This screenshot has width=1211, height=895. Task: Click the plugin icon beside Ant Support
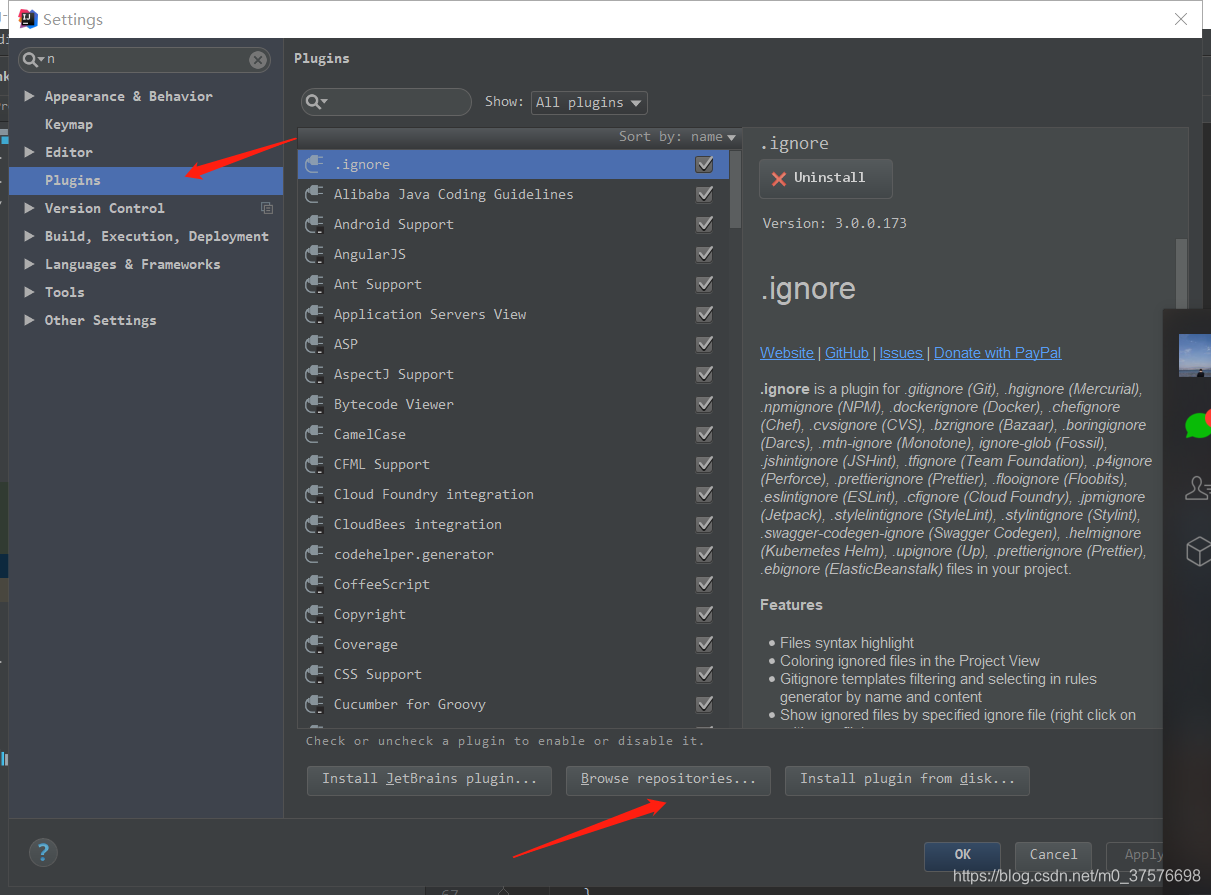(314, 284)
